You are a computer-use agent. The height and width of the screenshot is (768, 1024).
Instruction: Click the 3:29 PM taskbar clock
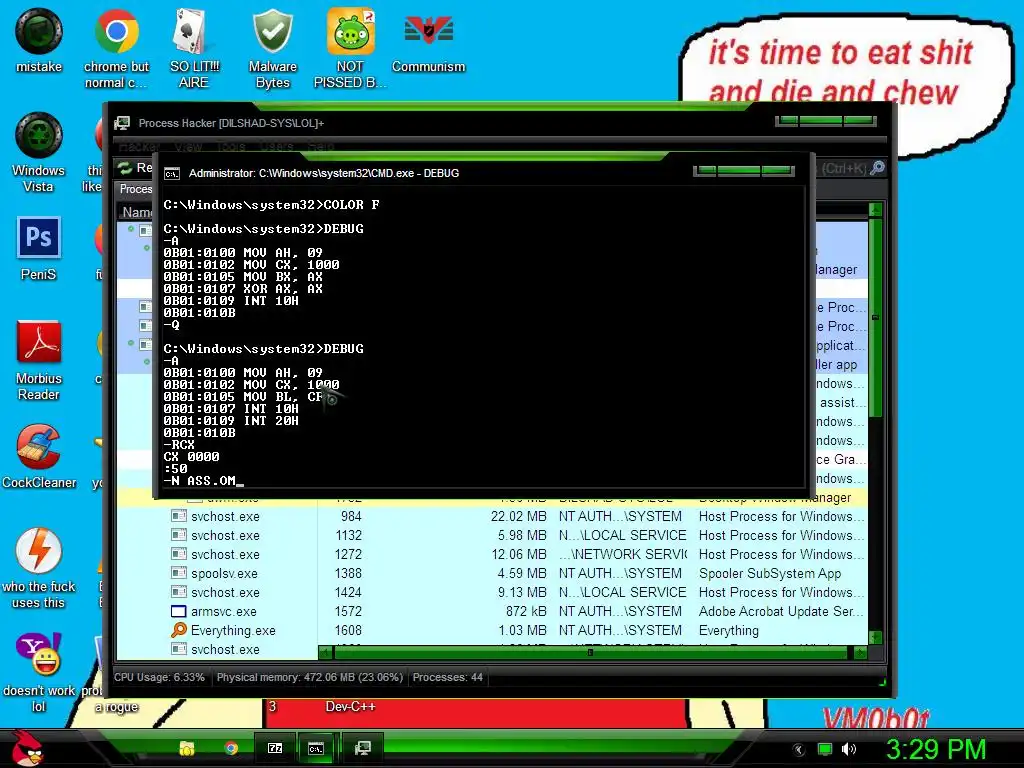(936, 749)
